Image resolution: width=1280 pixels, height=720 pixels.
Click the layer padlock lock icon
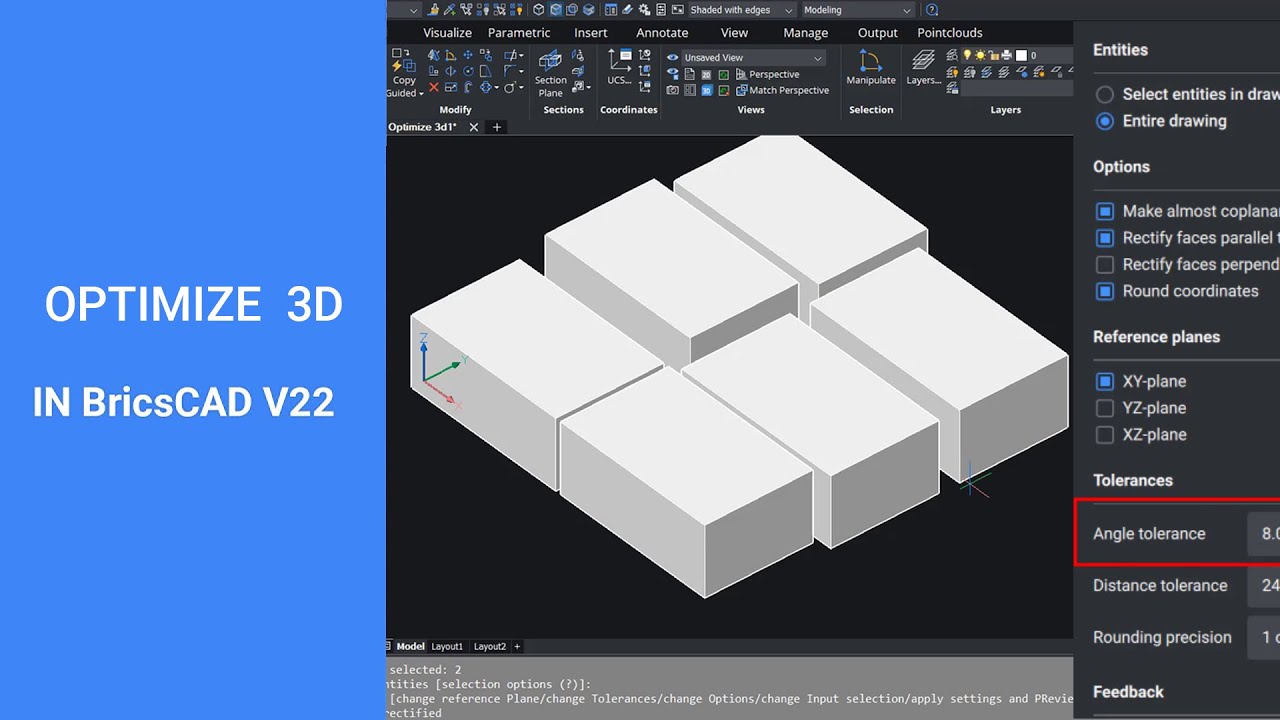993,56
